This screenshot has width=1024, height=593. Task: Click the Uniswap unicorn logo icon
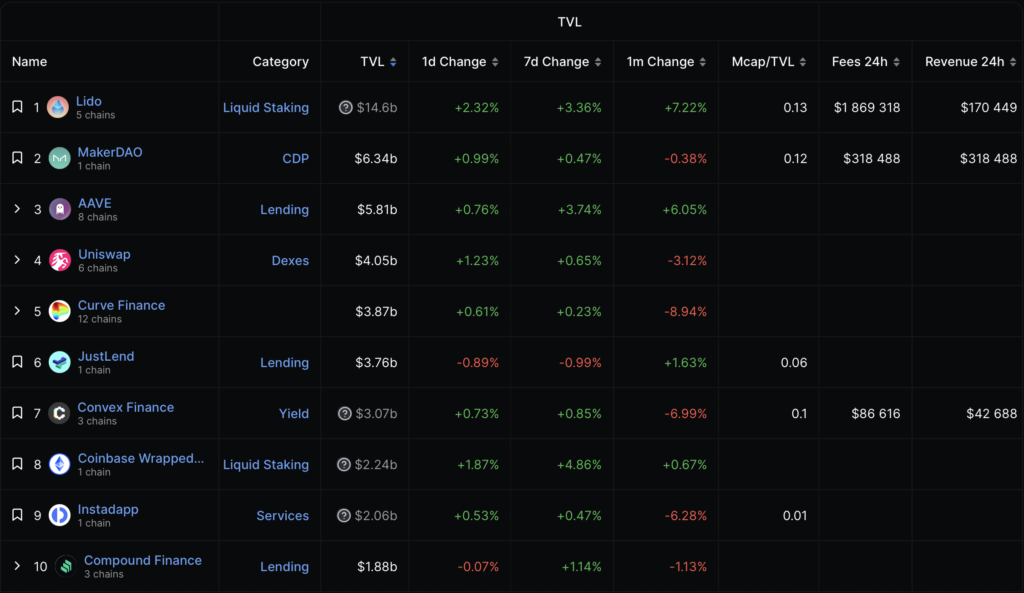pos(60,260)
